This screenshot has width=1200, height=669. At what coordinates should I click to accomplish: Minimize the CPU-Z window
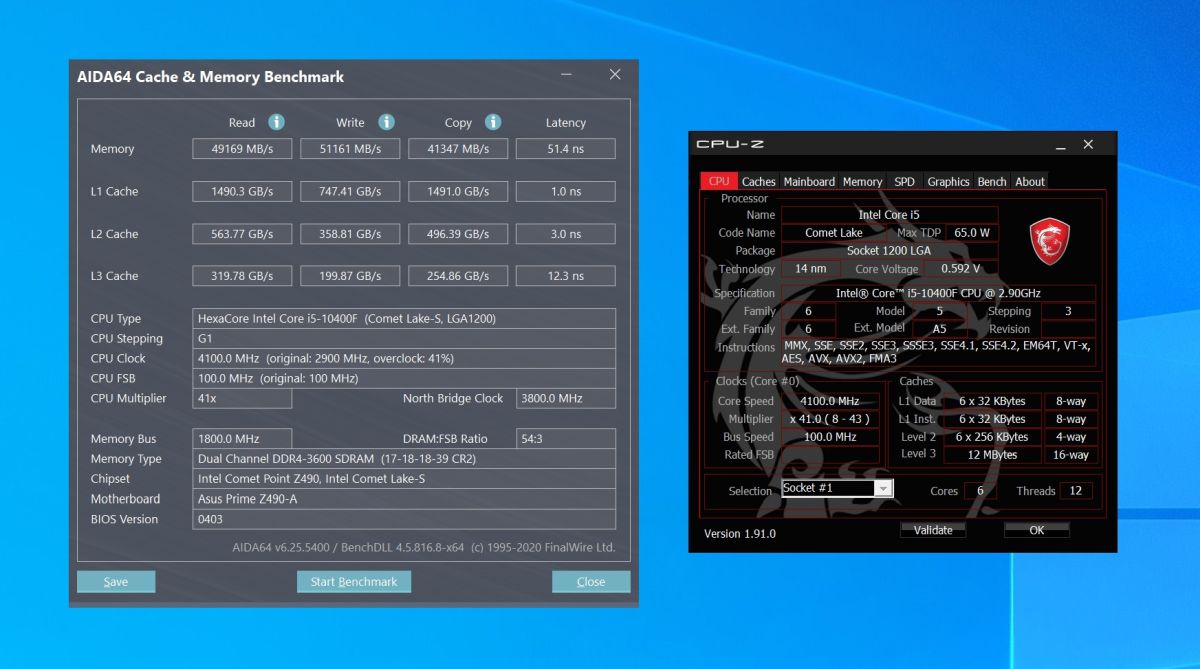[1059, 145]
